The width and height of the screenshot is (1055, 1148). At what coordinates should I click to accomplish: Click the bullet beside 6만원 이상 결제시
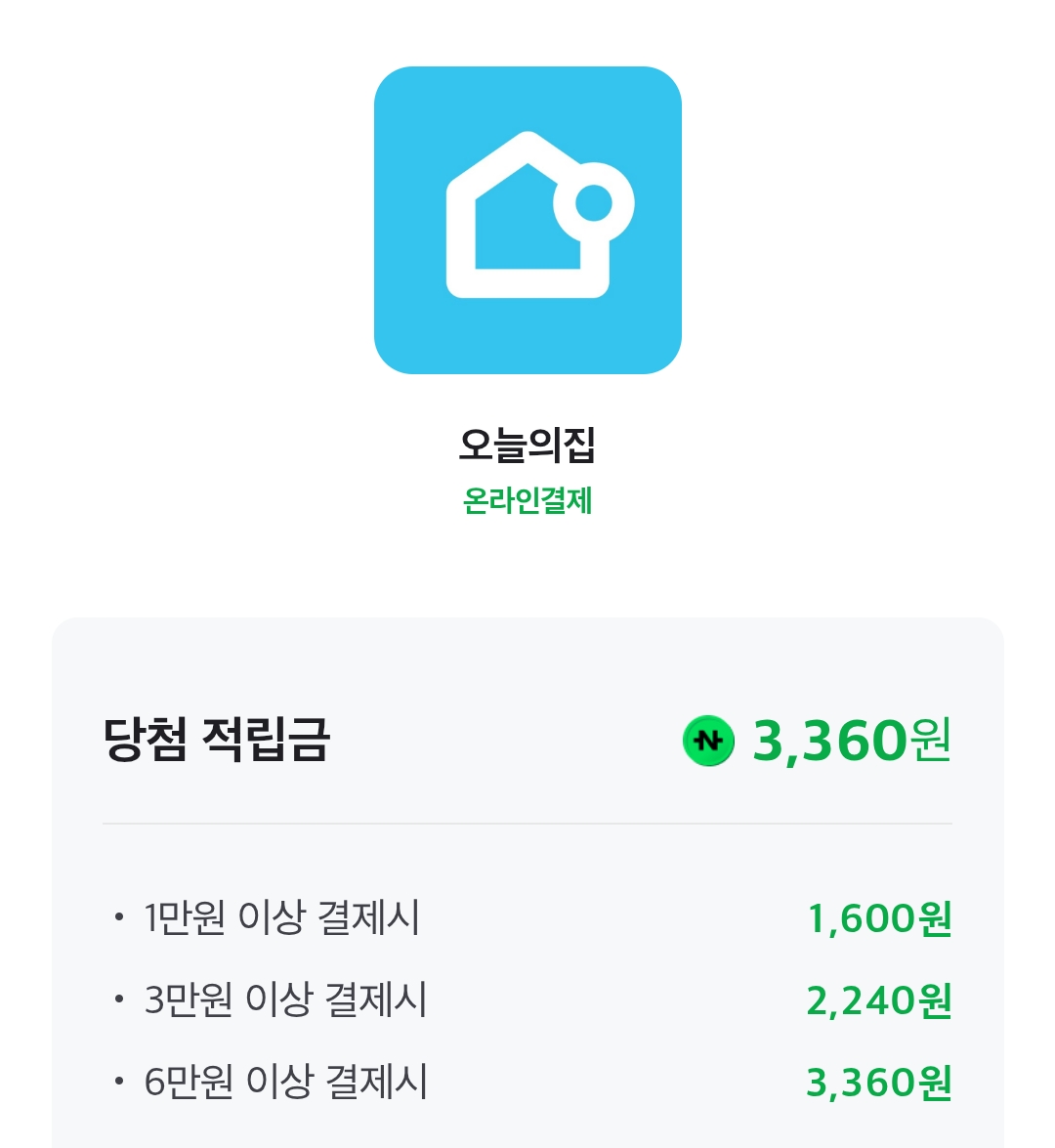pos(118,1081)
